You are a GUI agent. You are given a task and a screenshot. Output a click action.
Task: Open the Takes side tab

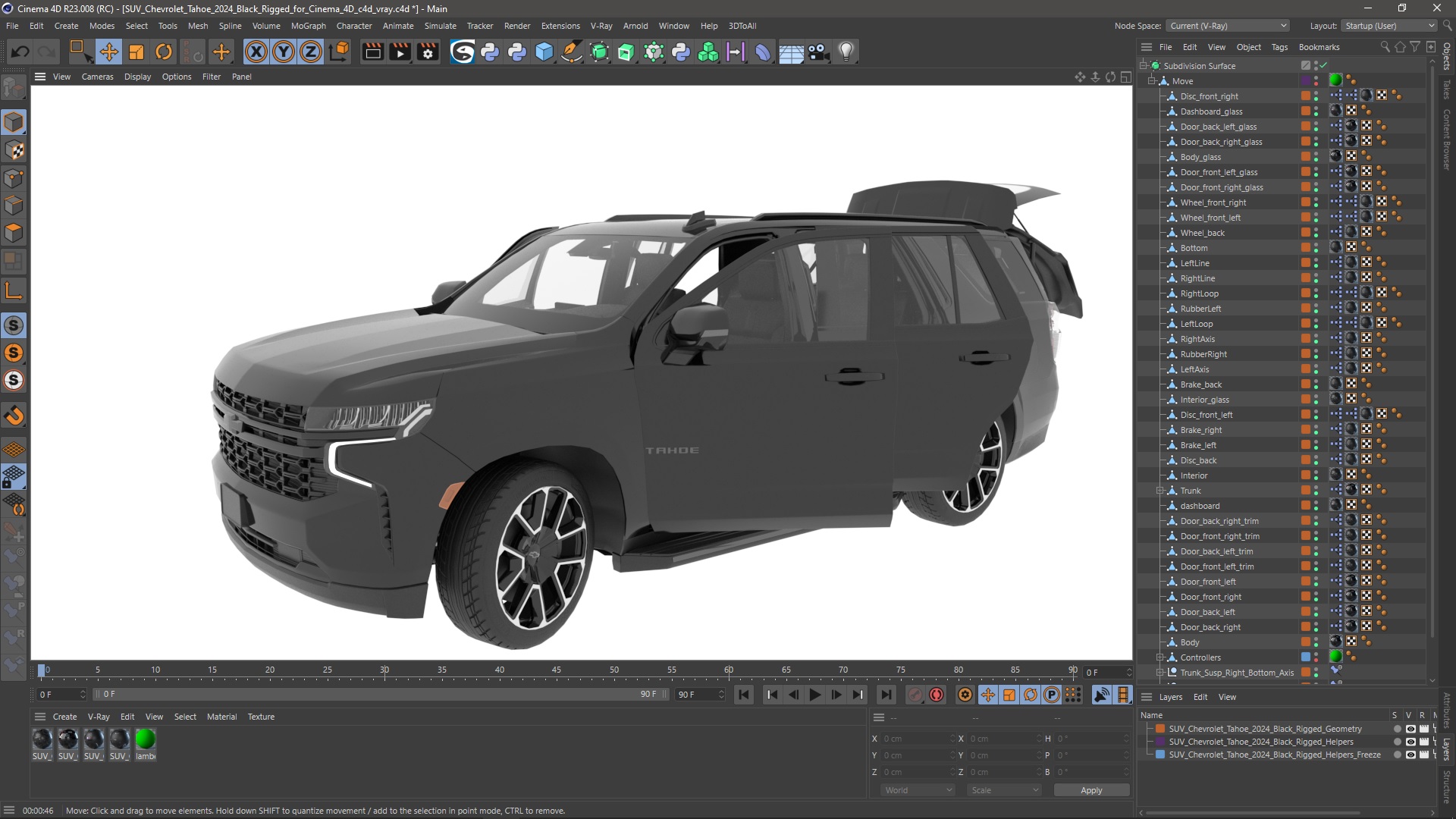(1447, 89)
